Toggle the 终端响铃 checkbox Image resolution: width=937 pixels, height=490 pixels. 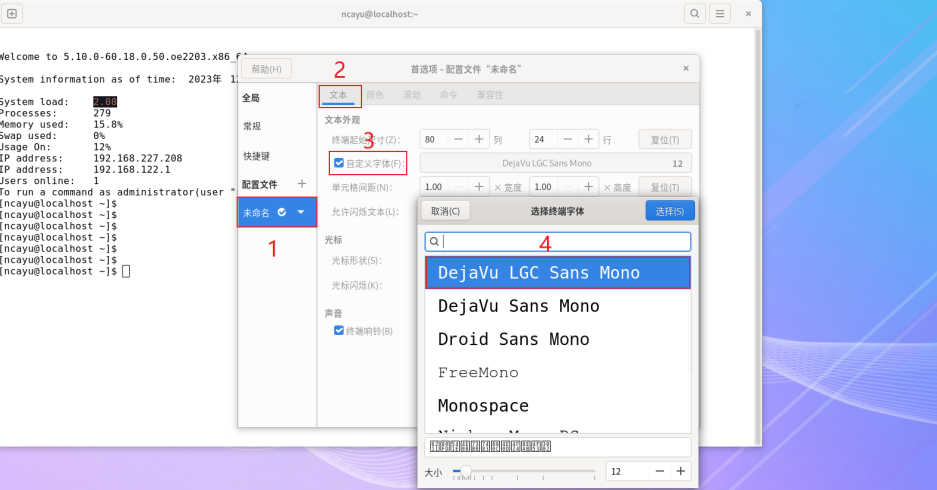339,330
